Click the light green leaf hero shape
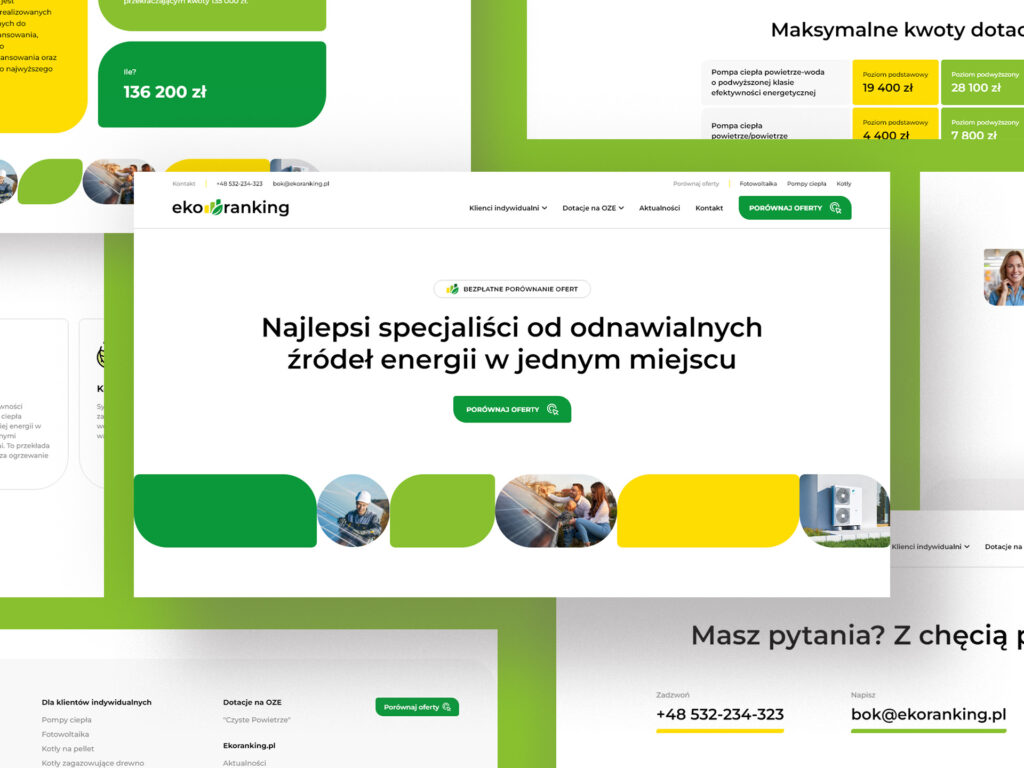 pyautogui.click(x=442, y=511)
